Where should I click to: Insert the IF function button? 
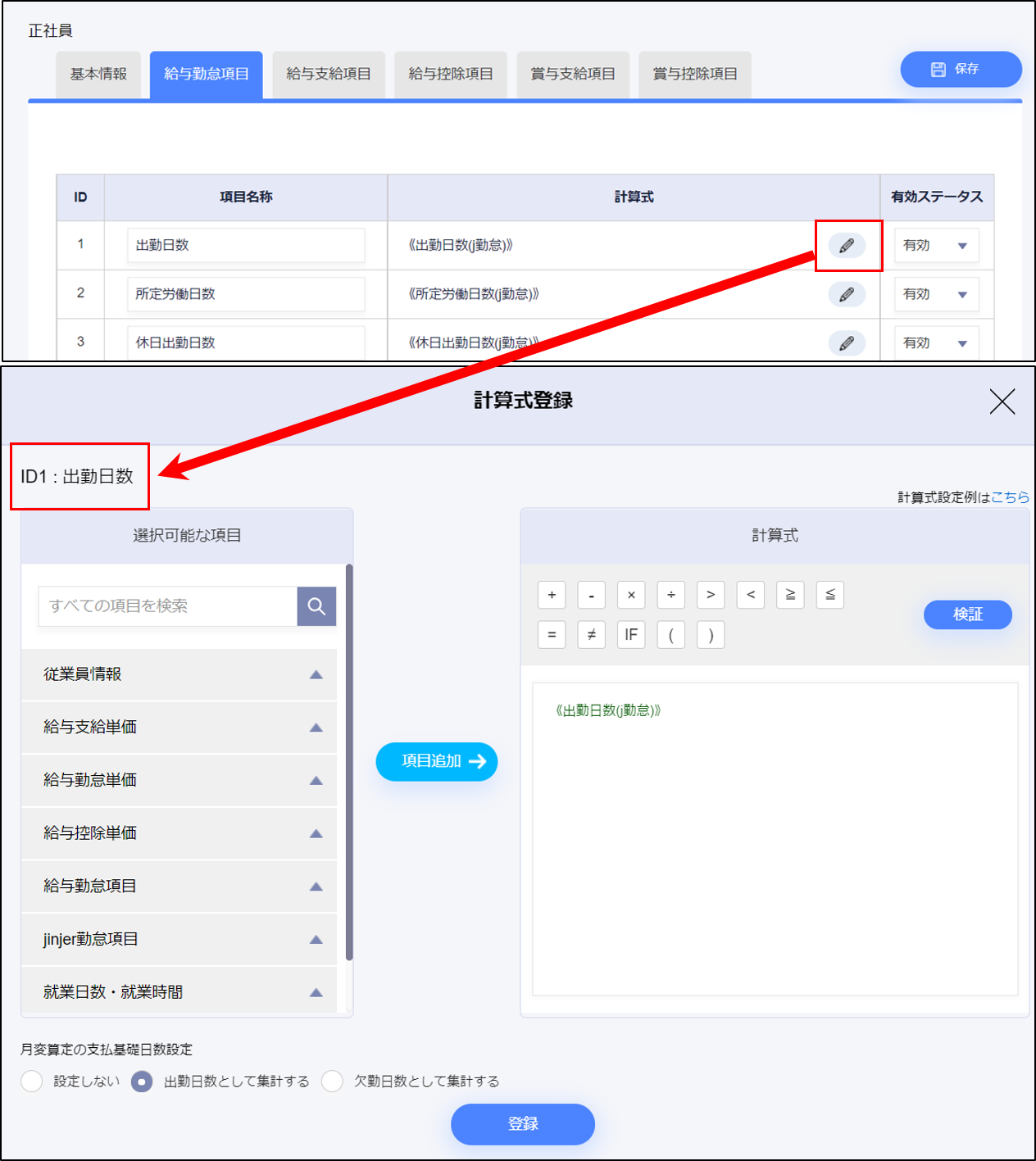coord(631,635)
